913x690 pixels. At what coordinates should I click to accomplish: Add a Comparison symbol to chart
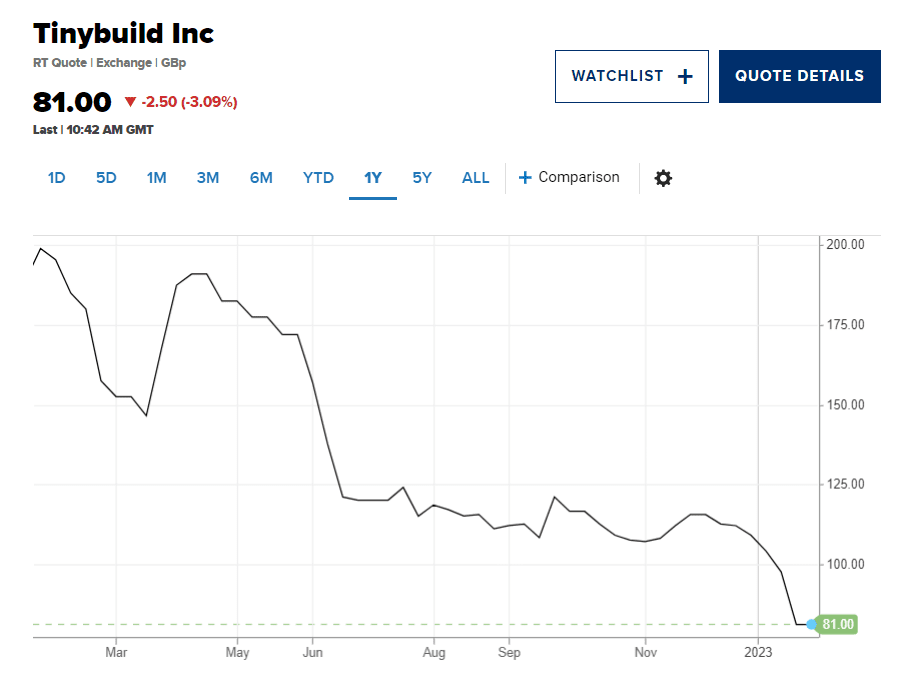pyautogui.click(x=569, y=177)
